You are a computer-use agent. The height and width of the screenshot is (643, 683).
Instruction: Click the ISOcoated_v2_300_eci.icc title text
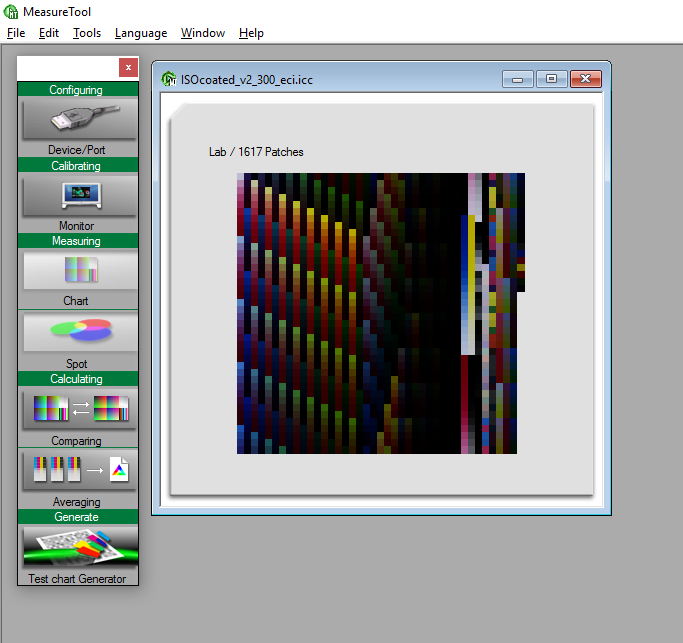pyautogui.click(x=247, y=80)
